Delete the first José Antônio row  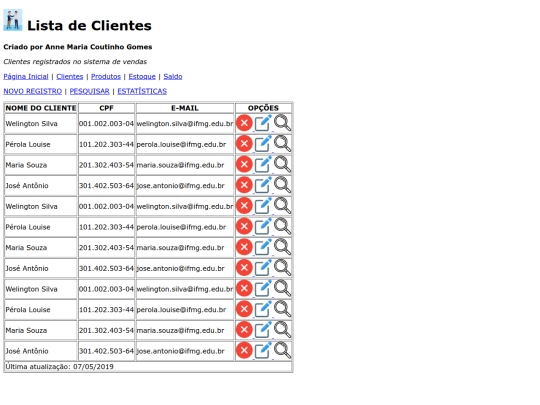[x=244, y=185]
